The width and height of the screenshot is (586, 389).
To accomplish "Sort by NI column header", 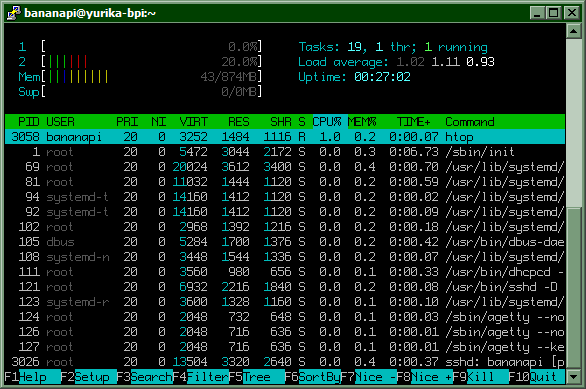I will 158,122.
